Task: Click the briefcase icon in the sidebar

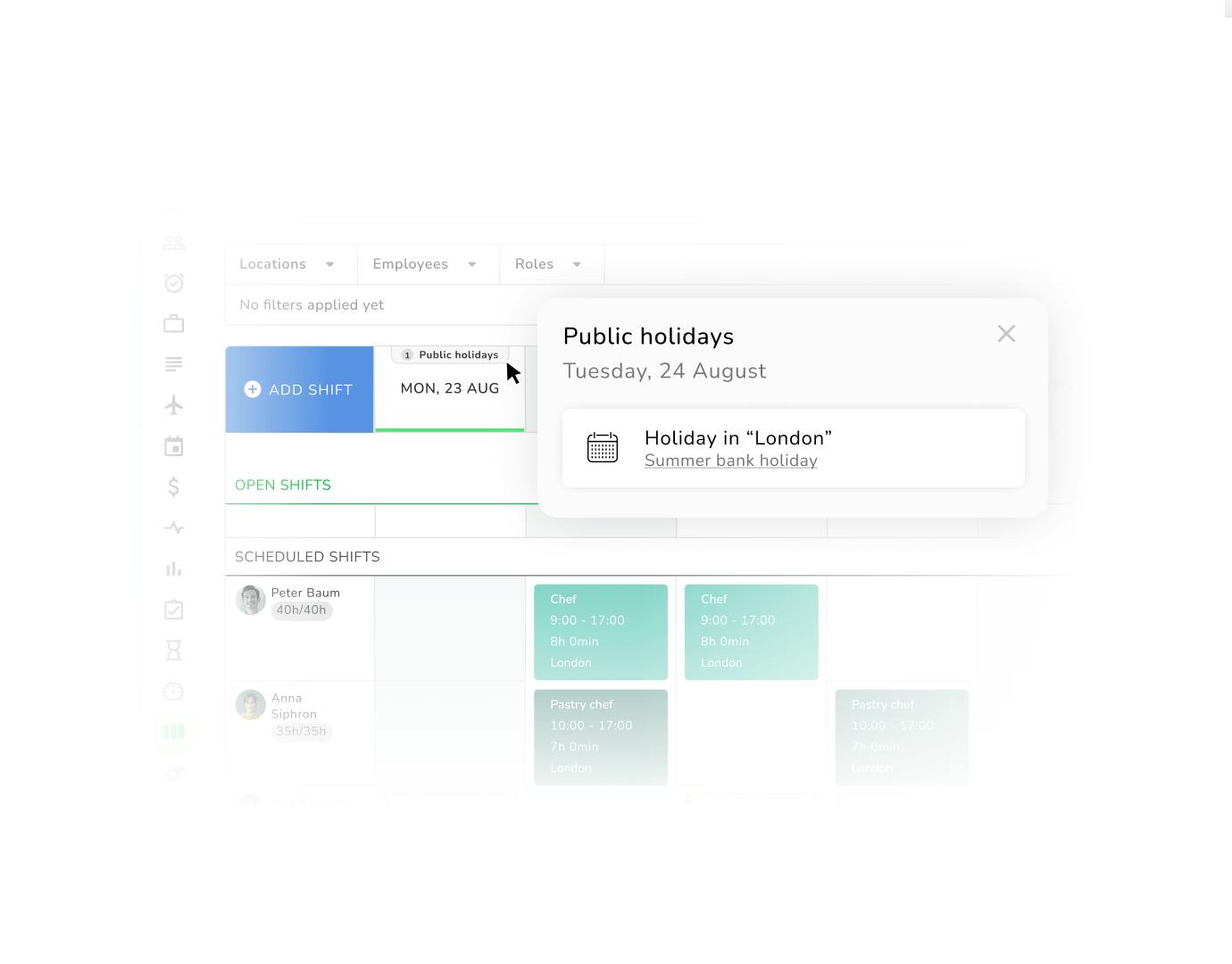Action: point(174,323)
